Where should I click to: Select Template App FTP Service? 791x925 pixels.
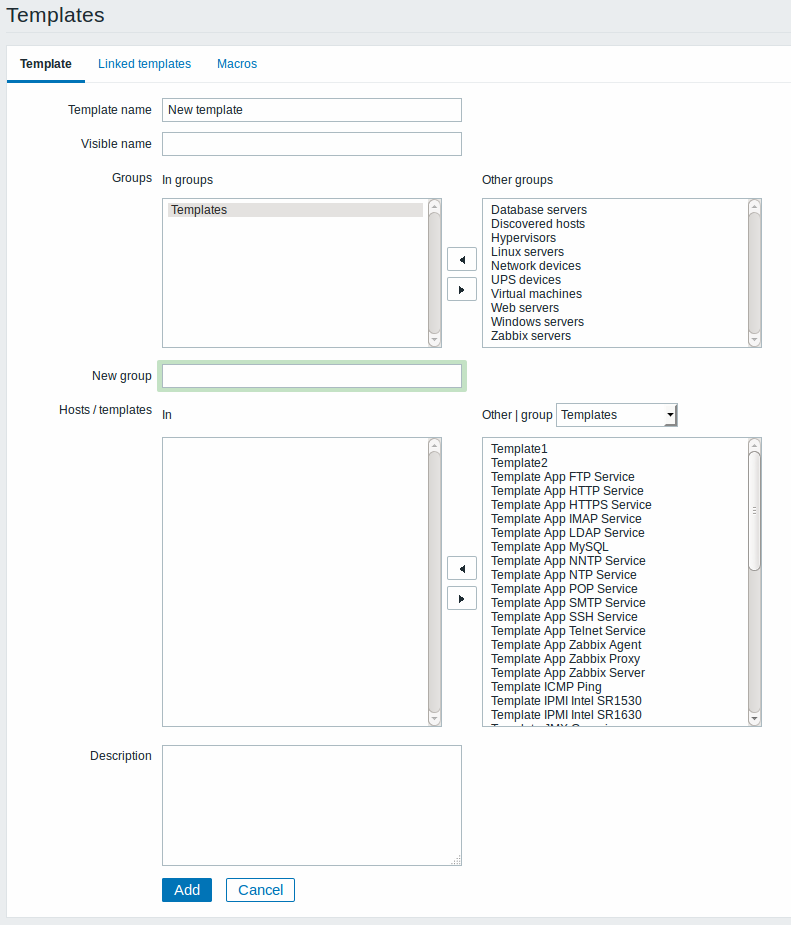563,477
